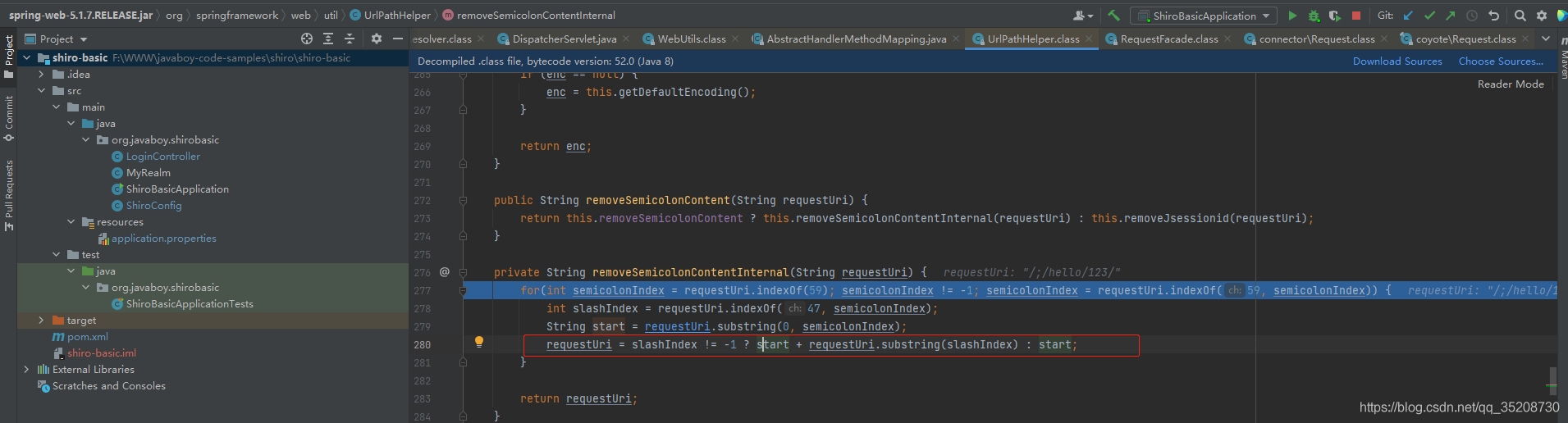Open Project panel options gear
Image resolution: width=1568 pixels, height=423 pixels.
(x=377, y=39)
